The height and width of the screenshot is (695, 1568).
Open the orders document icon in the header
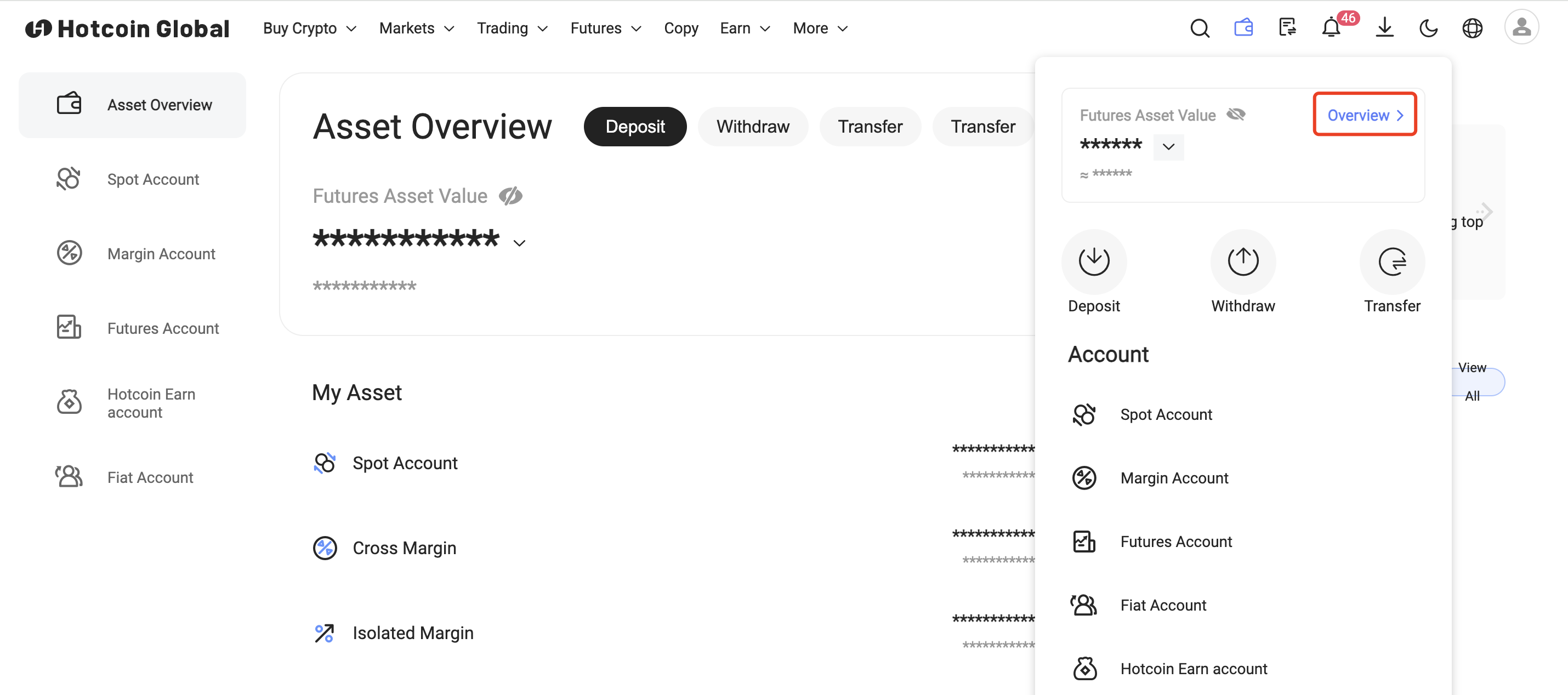1287,28
